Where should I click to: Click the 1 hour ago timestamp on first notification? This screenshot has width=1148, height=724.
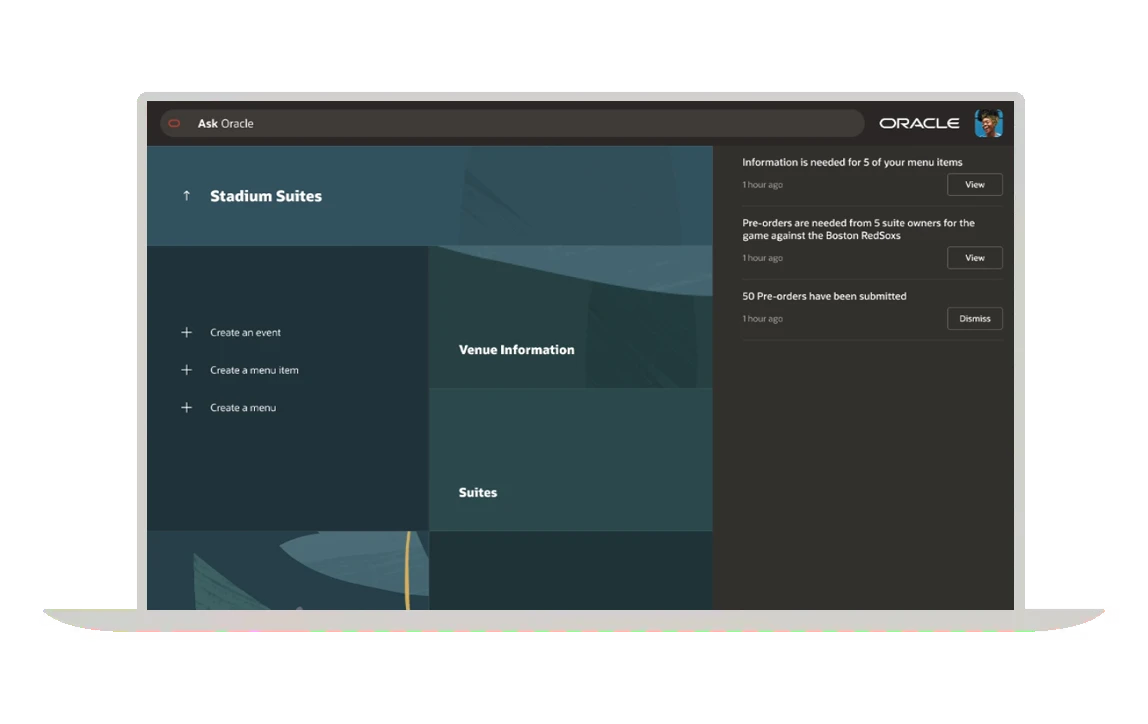click(762, 184)
